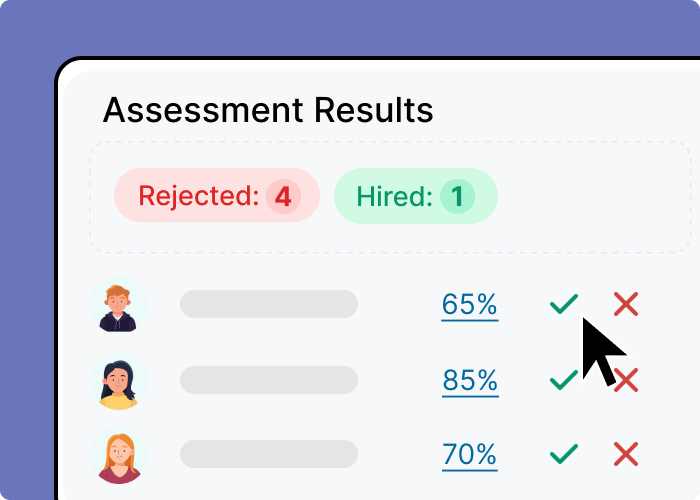Viewport: 700px width, 500px height.
Task: Hire the candidate scoring 70%
Action: pyautogui.click(x=564, y=455)
